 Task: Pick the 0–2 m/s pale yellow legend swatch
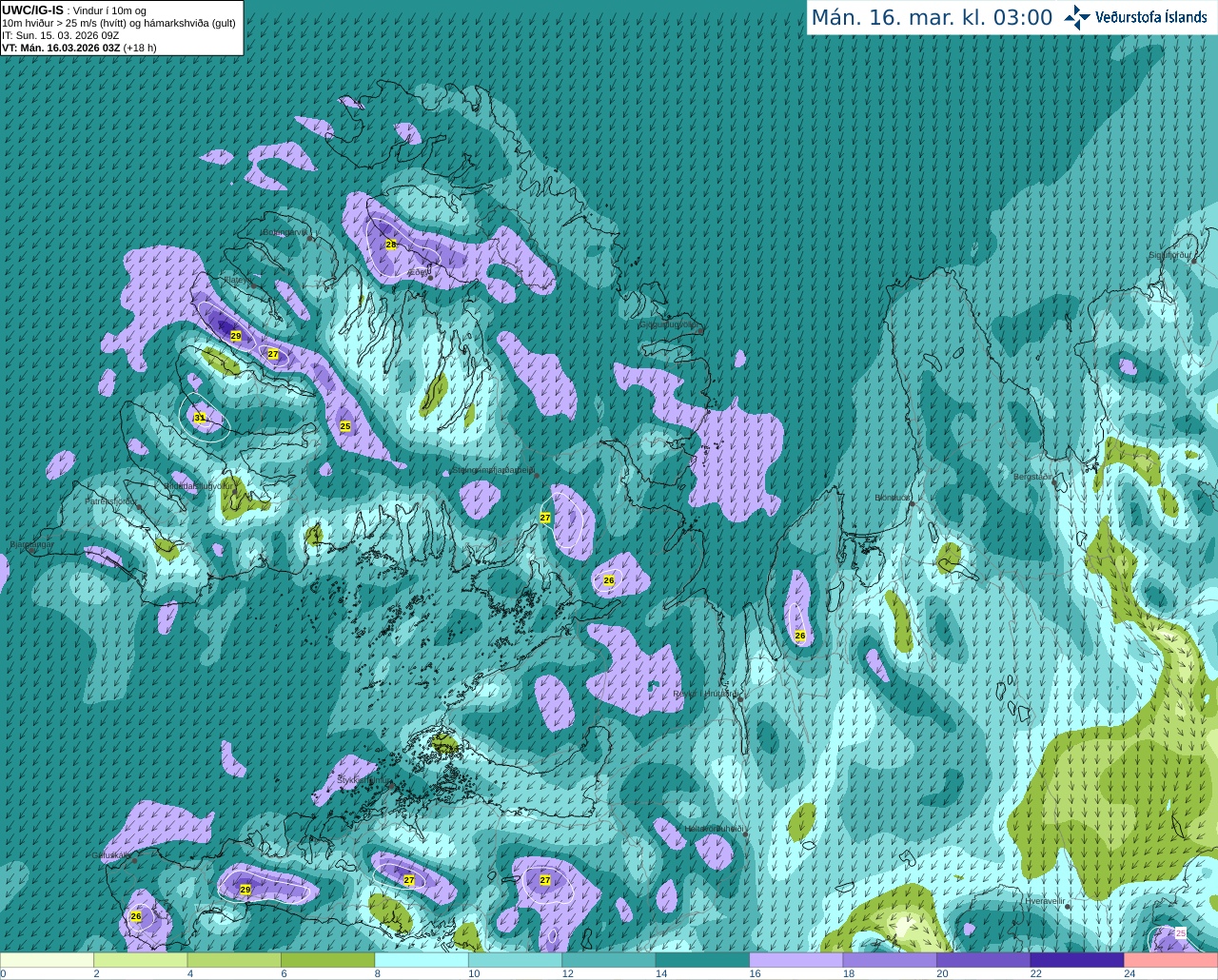click(x=47, y=960)
